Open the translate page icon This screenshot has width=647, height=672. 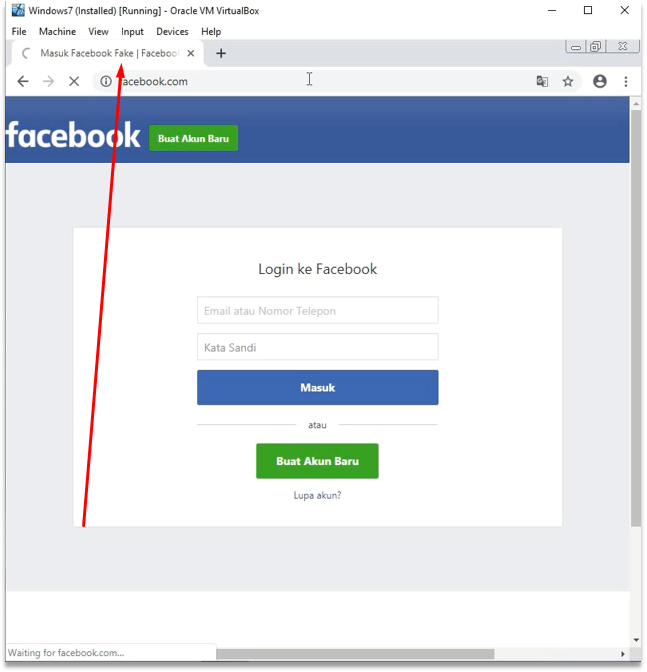click(x=542, y=81)
